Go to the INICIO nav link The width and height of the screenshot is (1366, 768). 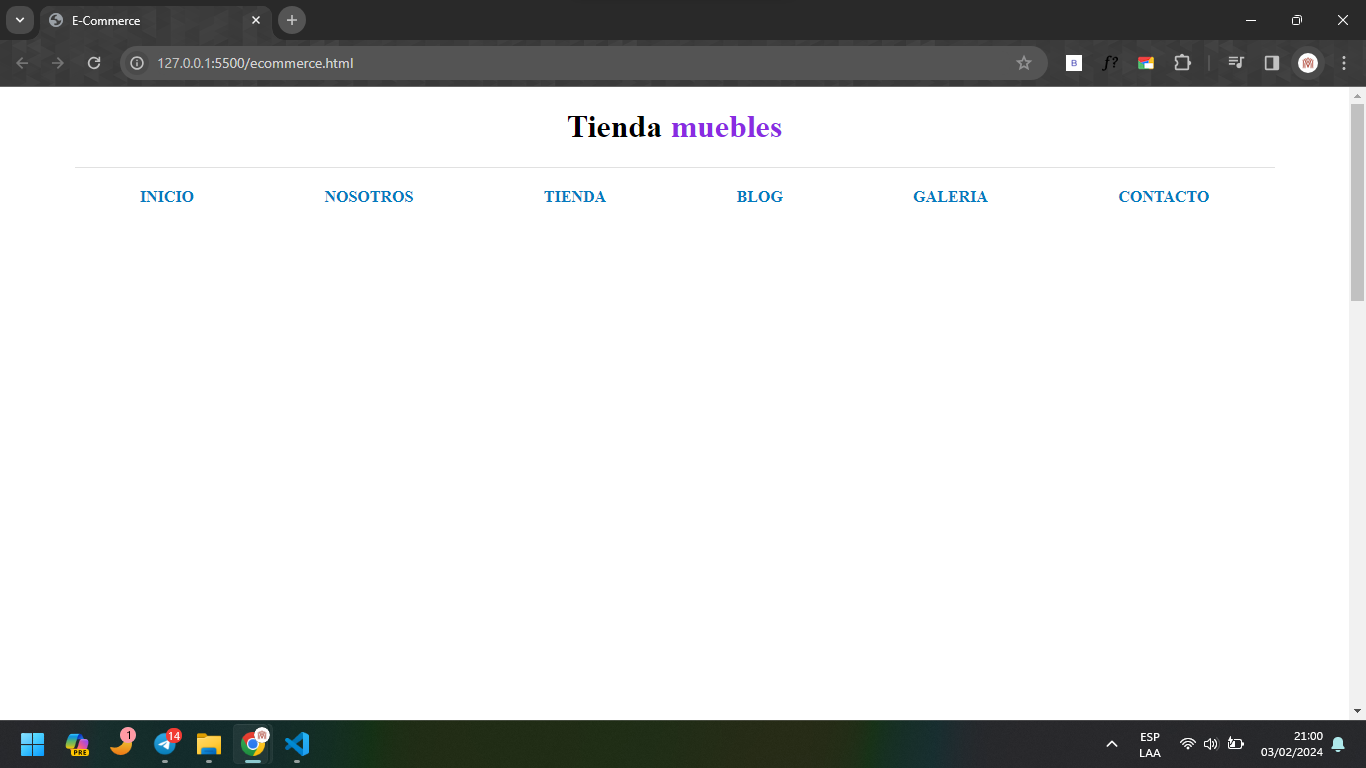pos(167,197)
